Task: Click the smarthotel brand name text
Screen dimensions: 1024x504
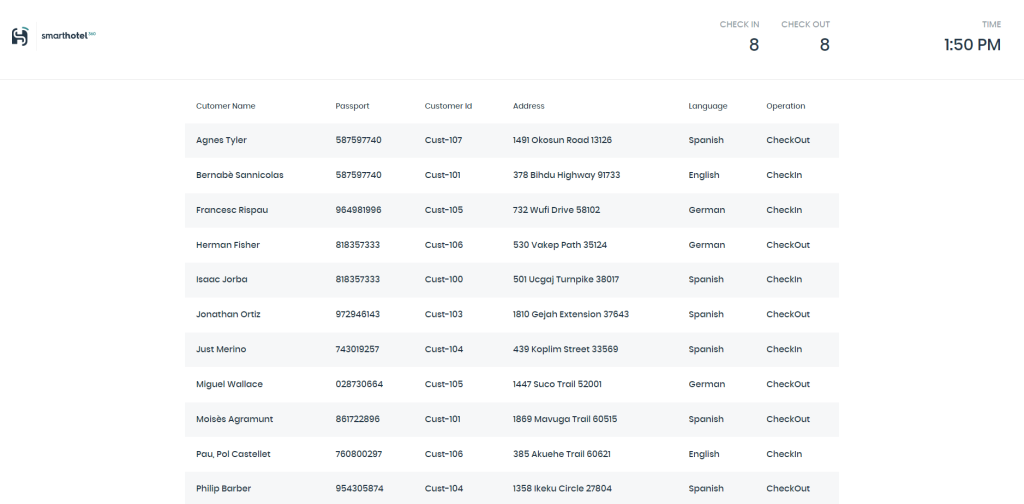Action: pos(68,35)
